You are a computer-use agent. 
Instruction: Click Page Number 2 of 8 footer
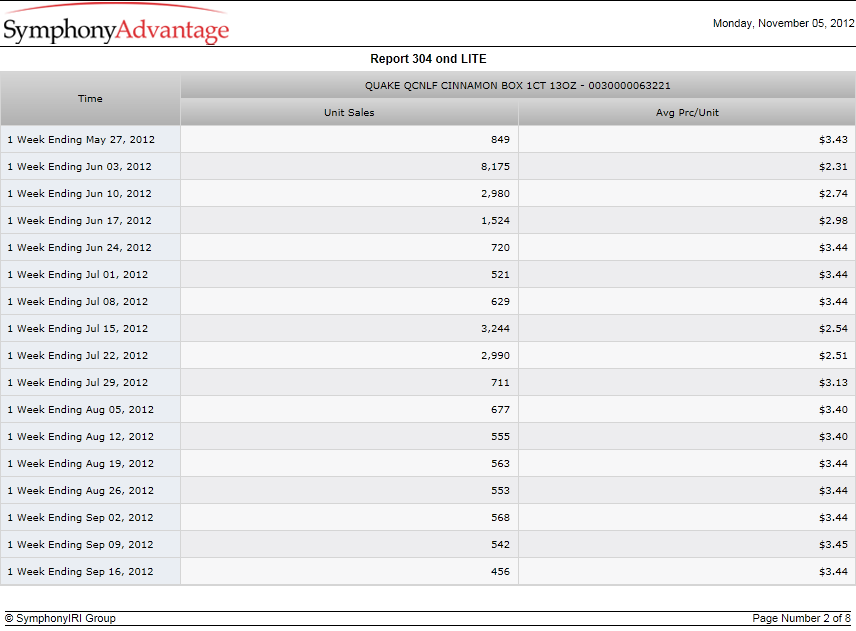[801, 618]
